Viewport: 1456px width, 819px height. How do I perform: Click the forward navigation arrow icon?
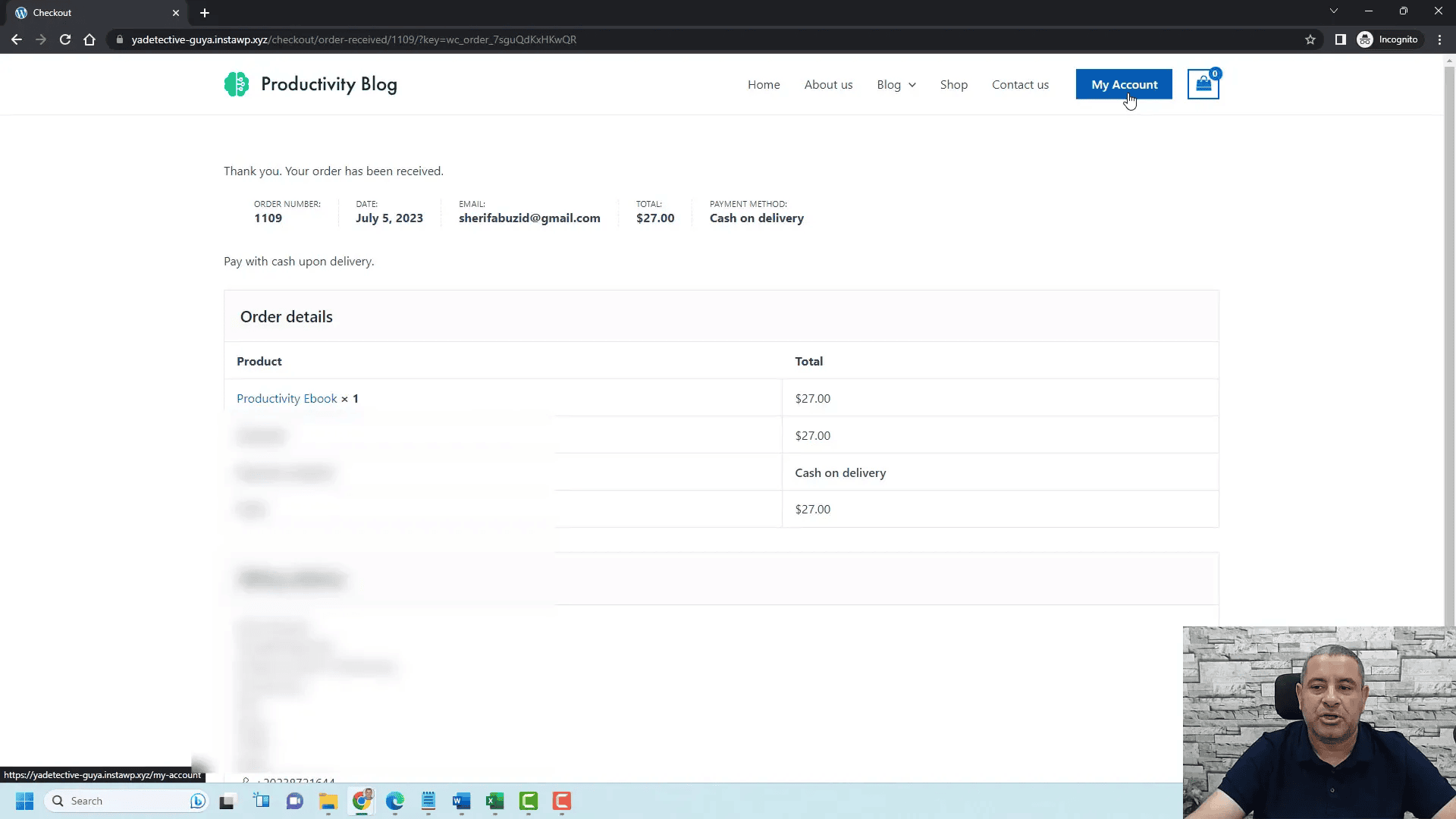[41, 40]
